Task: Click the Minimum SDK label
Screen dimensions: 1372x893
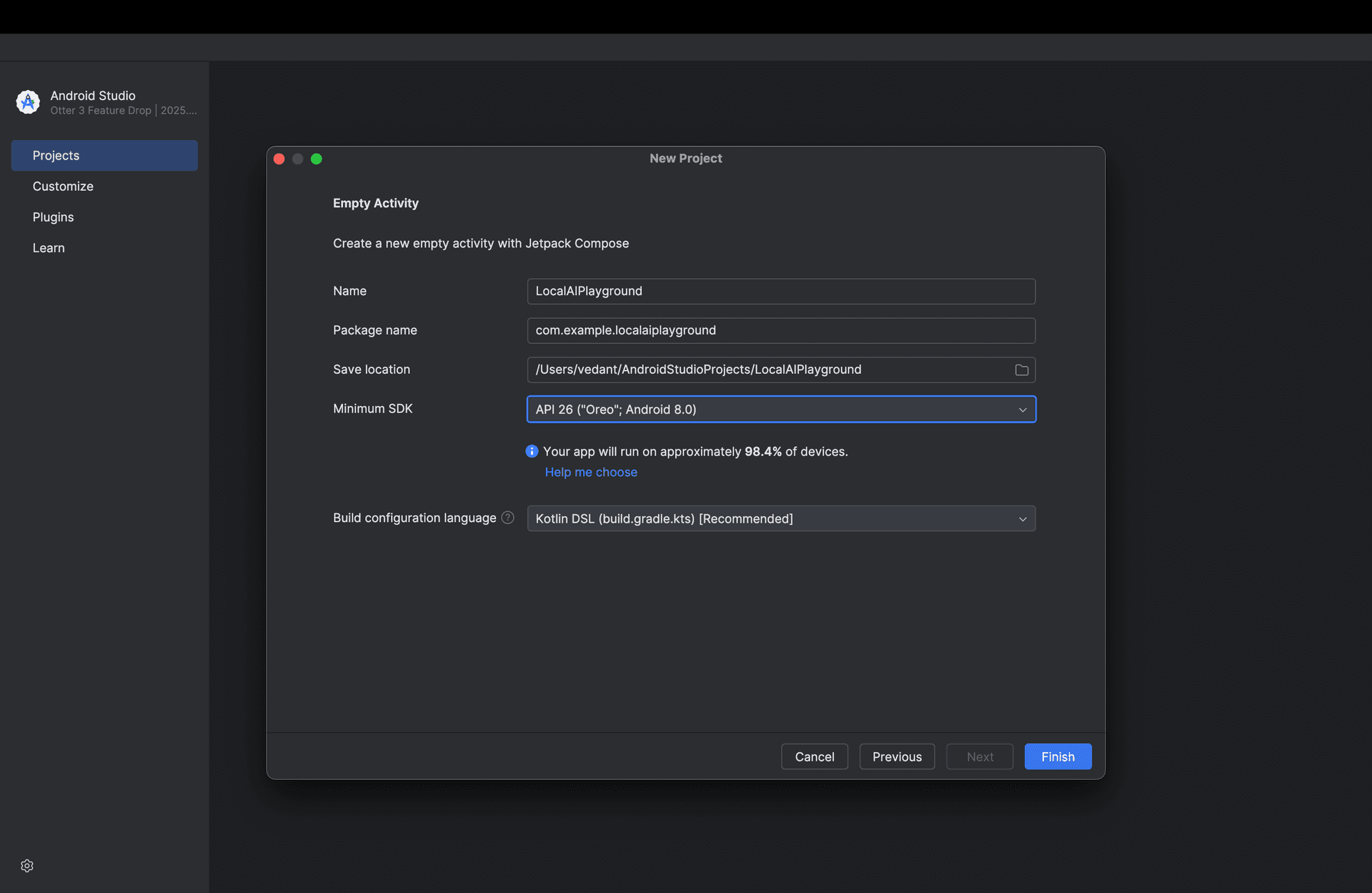Action: click(373, 408)
